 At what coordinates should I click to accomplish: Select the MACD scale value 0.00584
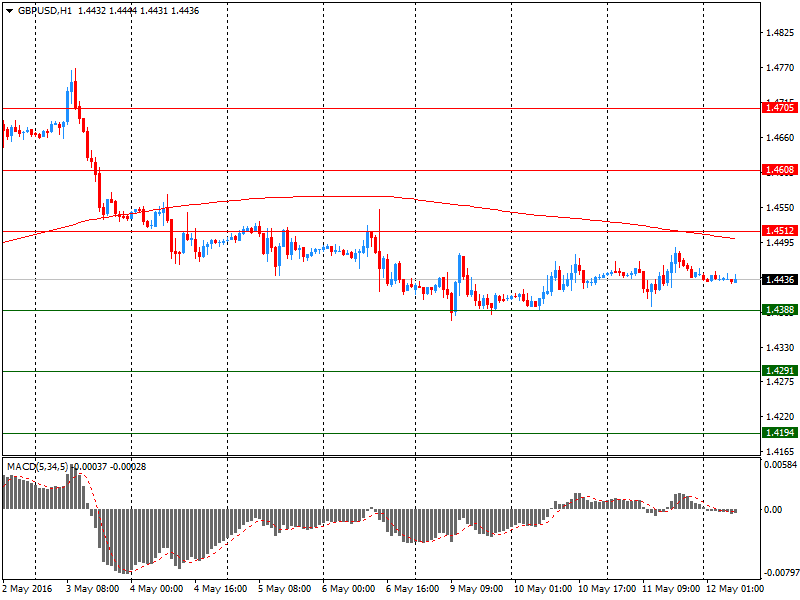pyautogui.click(x=780, y=465)
